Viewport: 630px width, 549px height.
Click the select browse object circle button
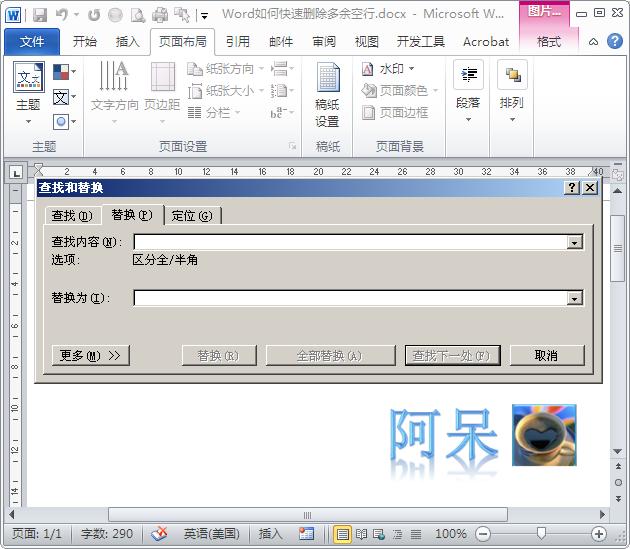pyautogui.click(x=618, y=482)
